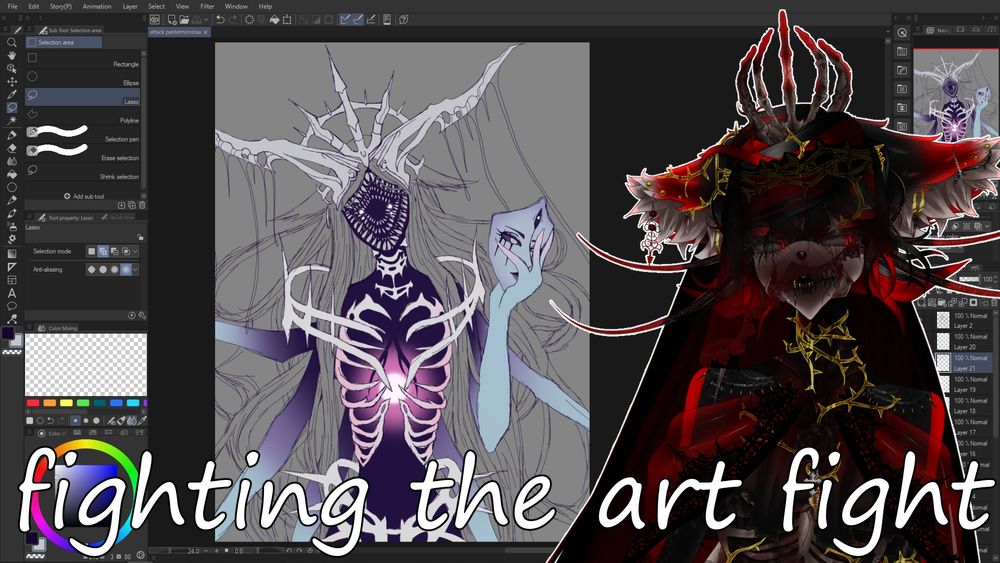Select the Operation object tool
This screenshot has height=563, width=1000.
tap(11, 68)
